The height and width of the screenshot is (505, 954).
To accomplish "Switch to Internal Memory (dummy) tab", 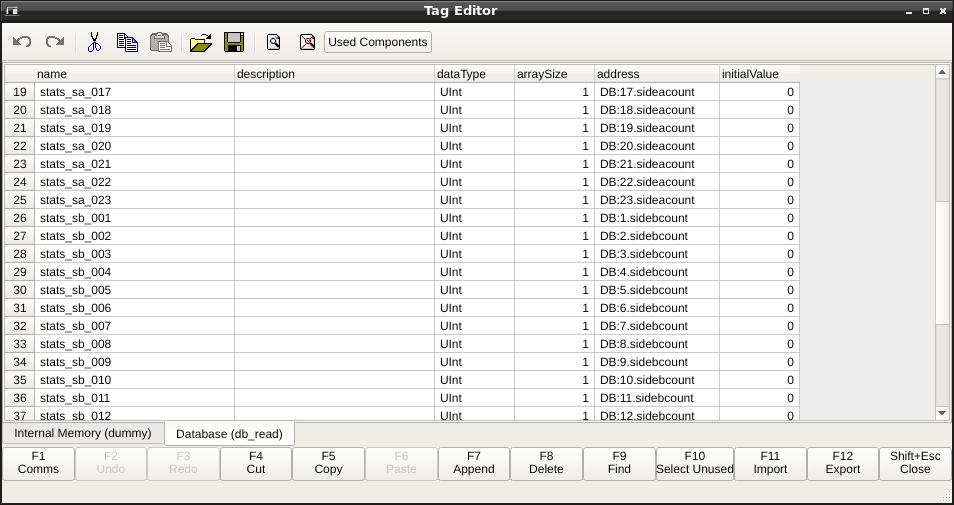I will tap(83, 433).
